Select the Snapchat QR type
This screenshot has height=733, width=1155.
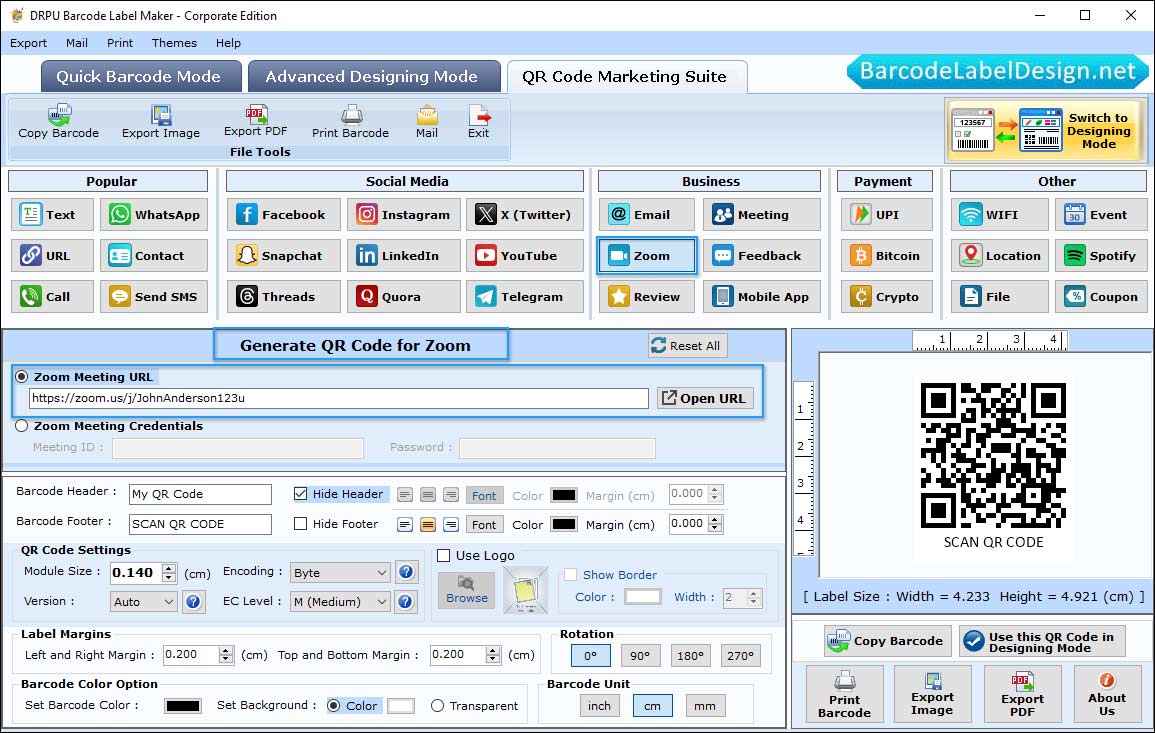[x=284, y=256]
